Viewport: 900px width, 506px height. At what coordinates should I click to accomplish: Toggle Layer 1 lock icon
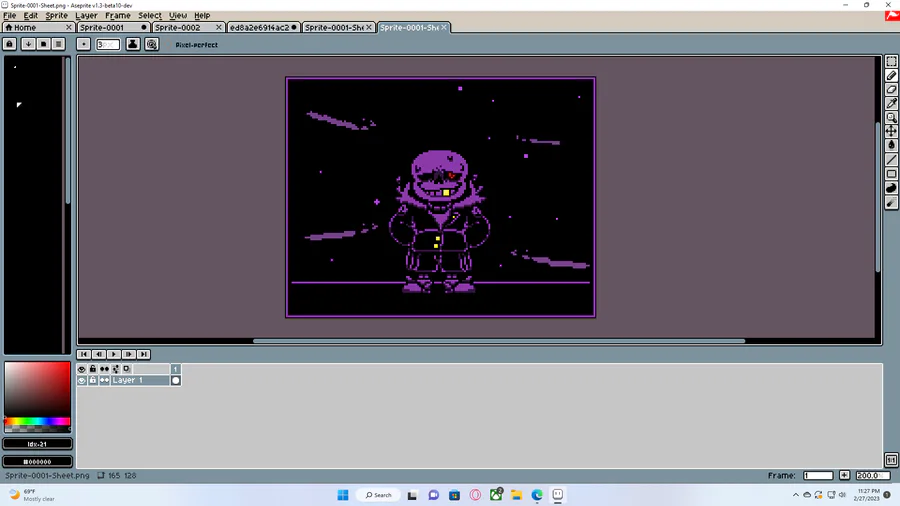[x=93, y=380]
